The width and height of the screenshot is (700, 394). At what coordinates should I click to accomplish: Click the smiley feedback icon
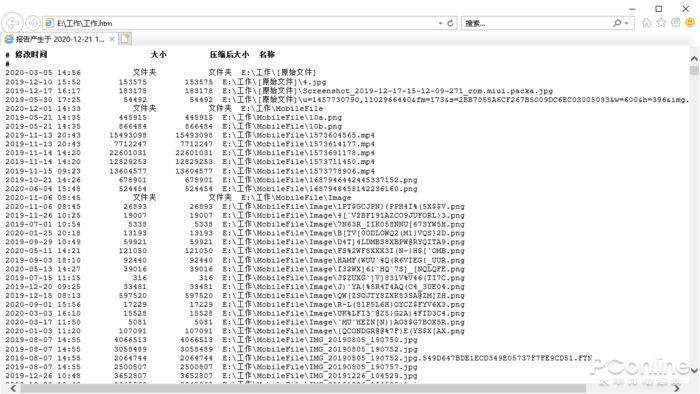tap(690, 23)
